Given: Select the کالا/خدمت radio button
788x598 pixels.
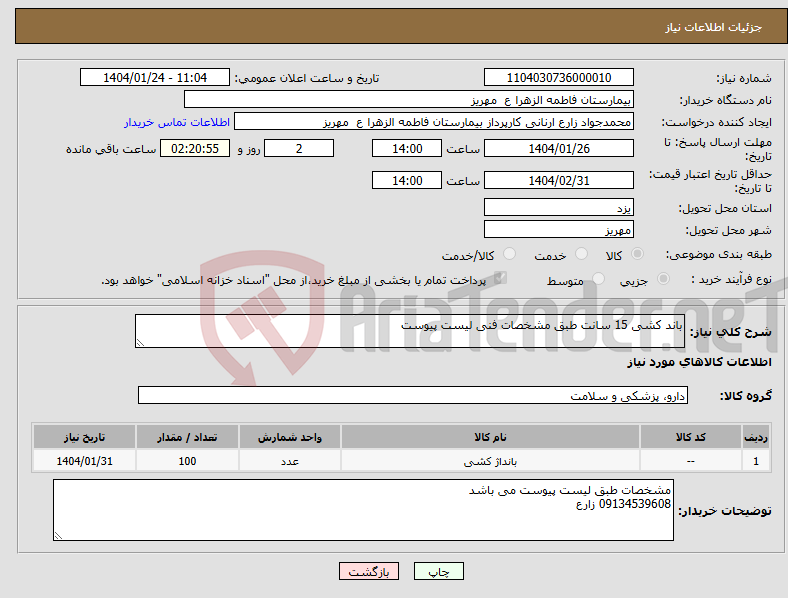Looking at the screenshot, I should 510,254.
